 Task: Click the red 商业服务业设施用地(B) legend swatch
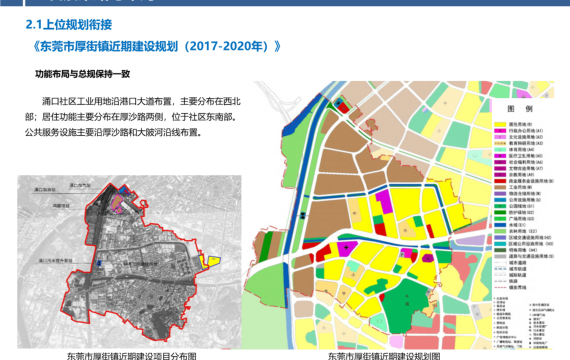coord(500,181)
